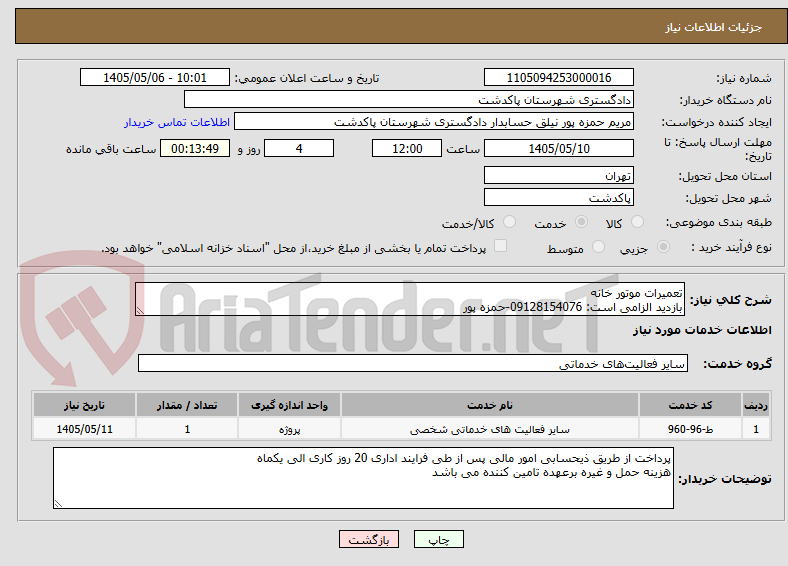
Task: Click the request creator field مریم حمزه پور
Action: pyautogui.click(x=434, y=122)
